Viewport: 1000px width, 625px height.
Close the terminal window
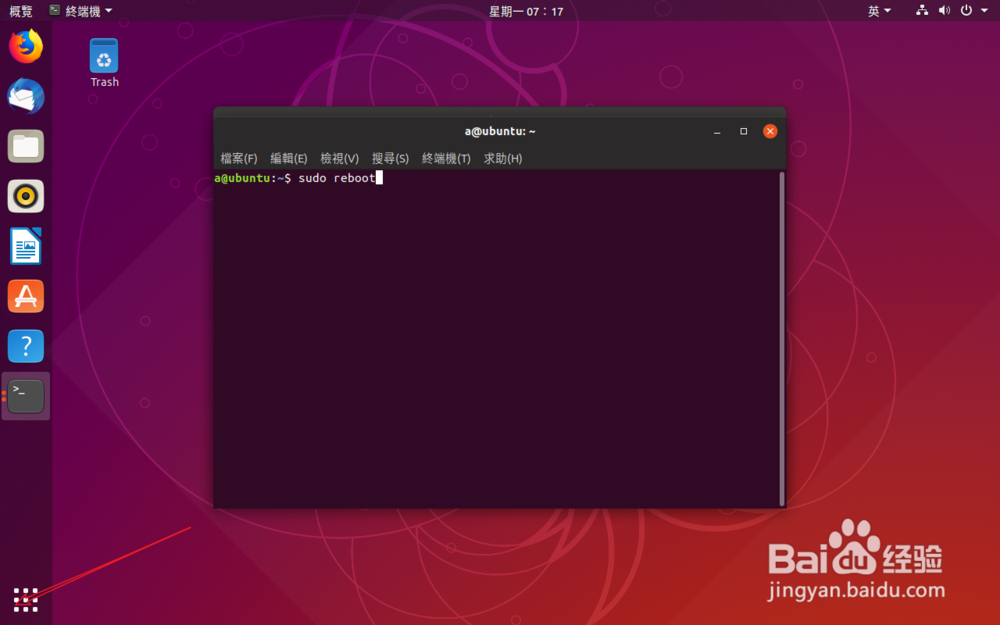tap(770, 131)
